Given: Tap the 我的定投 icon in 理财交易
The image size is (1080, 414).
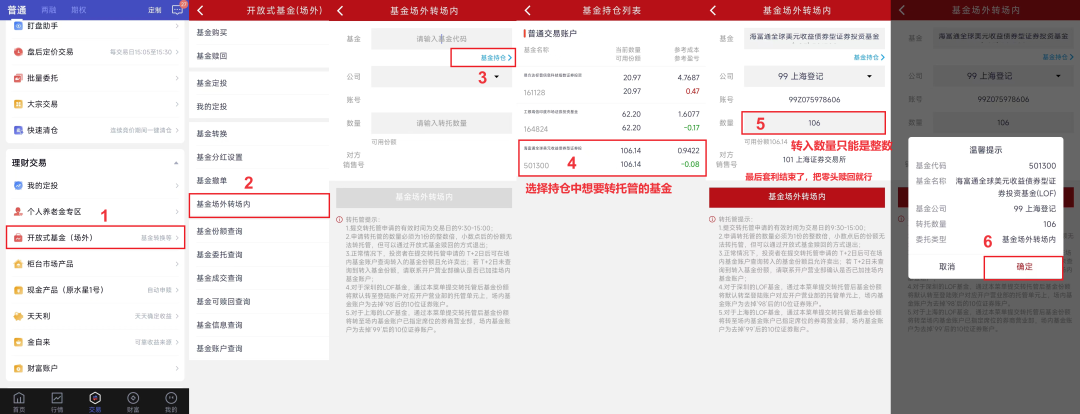Looking at the screenshot, I should tap(18, 185).
